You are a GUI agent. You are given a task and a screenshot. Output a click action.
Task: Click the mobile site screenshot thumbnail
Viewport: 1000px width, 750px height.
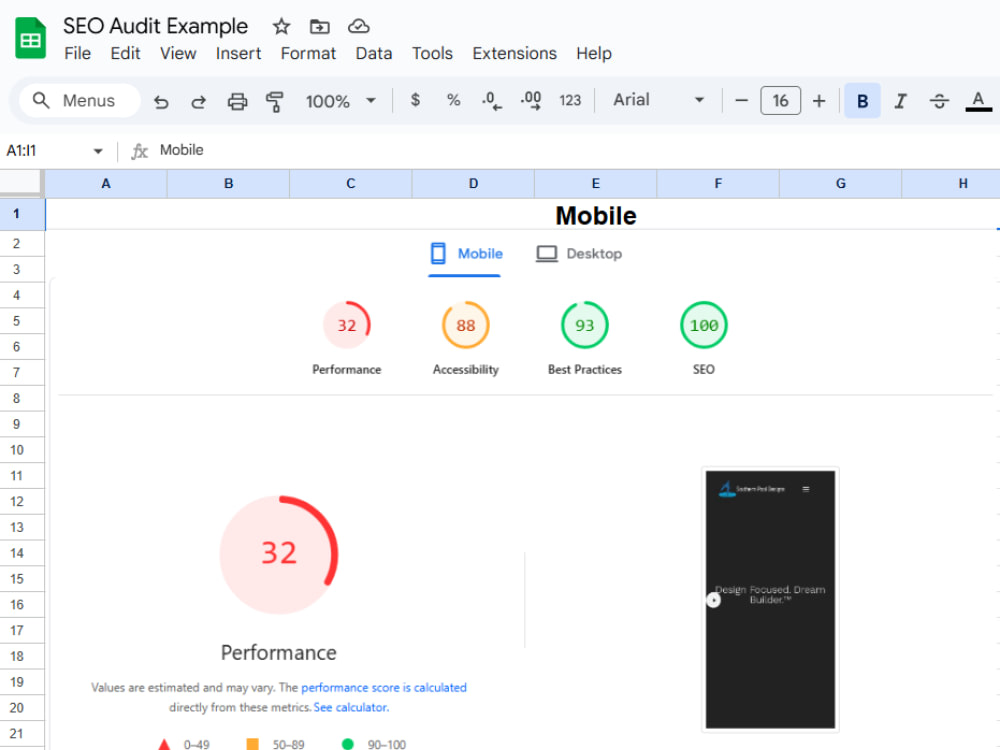click(770, 599)
